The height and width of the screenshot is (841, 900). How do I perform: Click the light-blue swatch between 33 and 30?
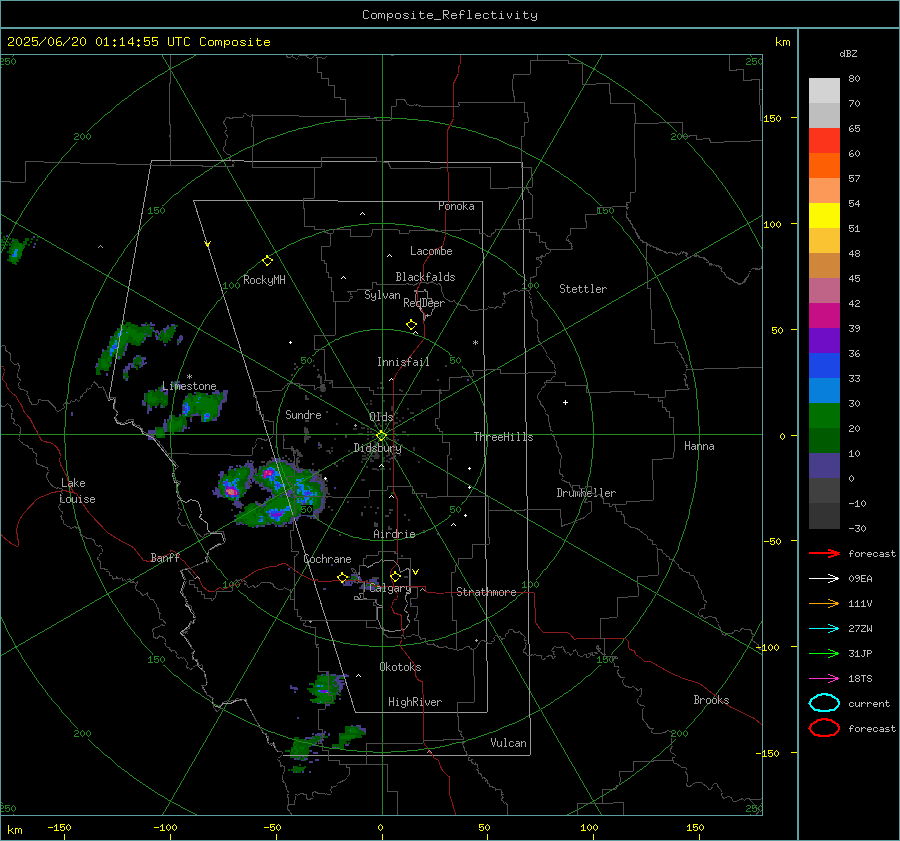tap(824, 390)
